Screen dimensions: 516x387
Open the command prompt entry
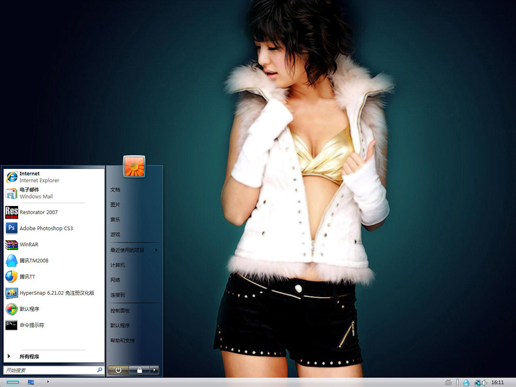pyautogui.click(x=54, y=325)
